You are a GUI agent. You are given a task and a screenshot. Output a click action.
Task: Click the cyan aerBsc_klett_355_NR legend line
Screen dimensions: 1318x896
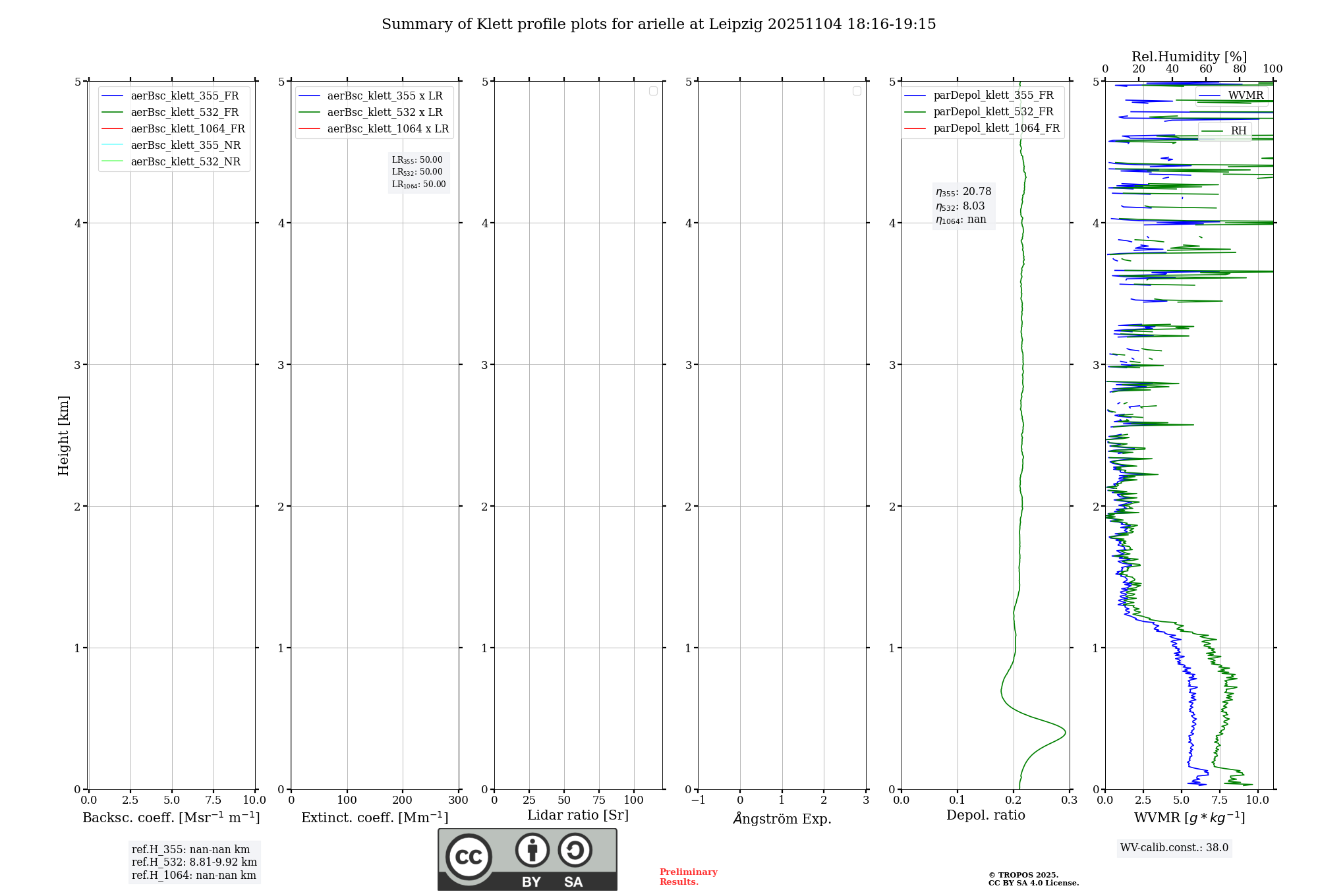point(113,146)
